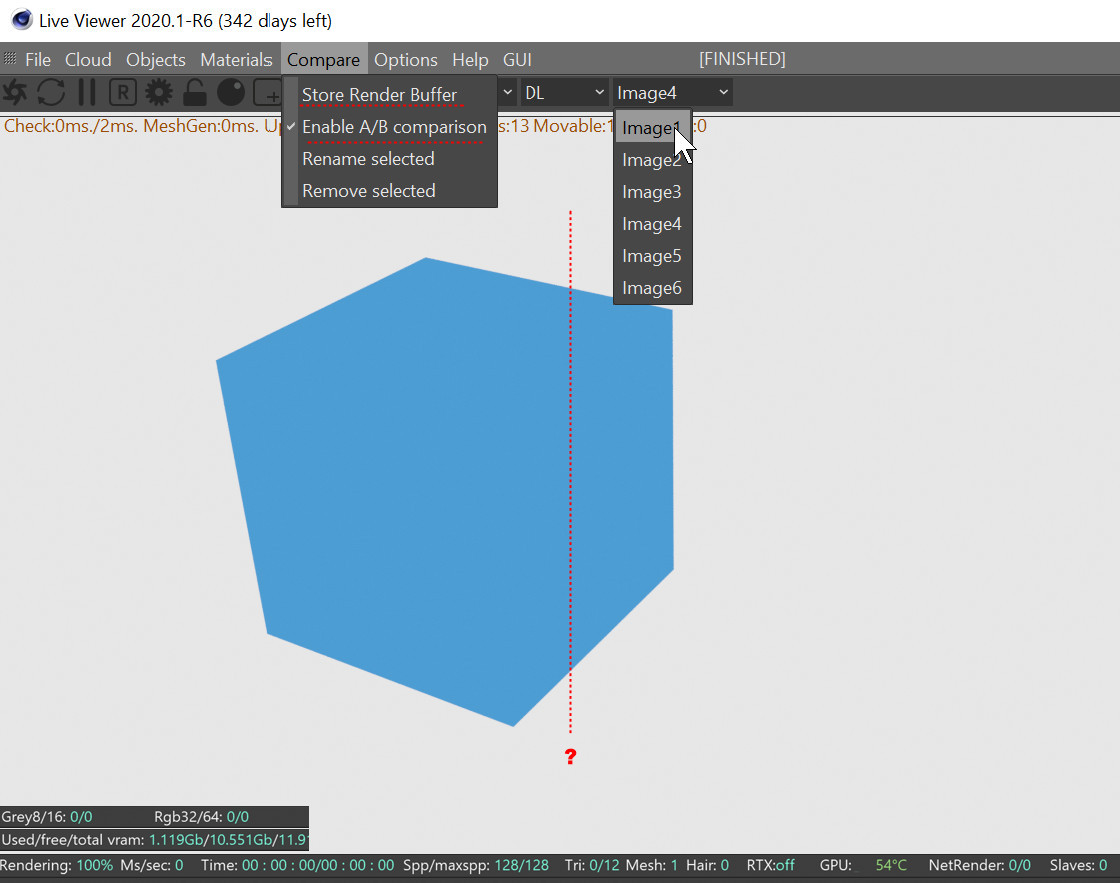The image size is (1120, 883).
Task: Choose Store Render Buffer
Action: pyautogui.click(x=389, y=94)
